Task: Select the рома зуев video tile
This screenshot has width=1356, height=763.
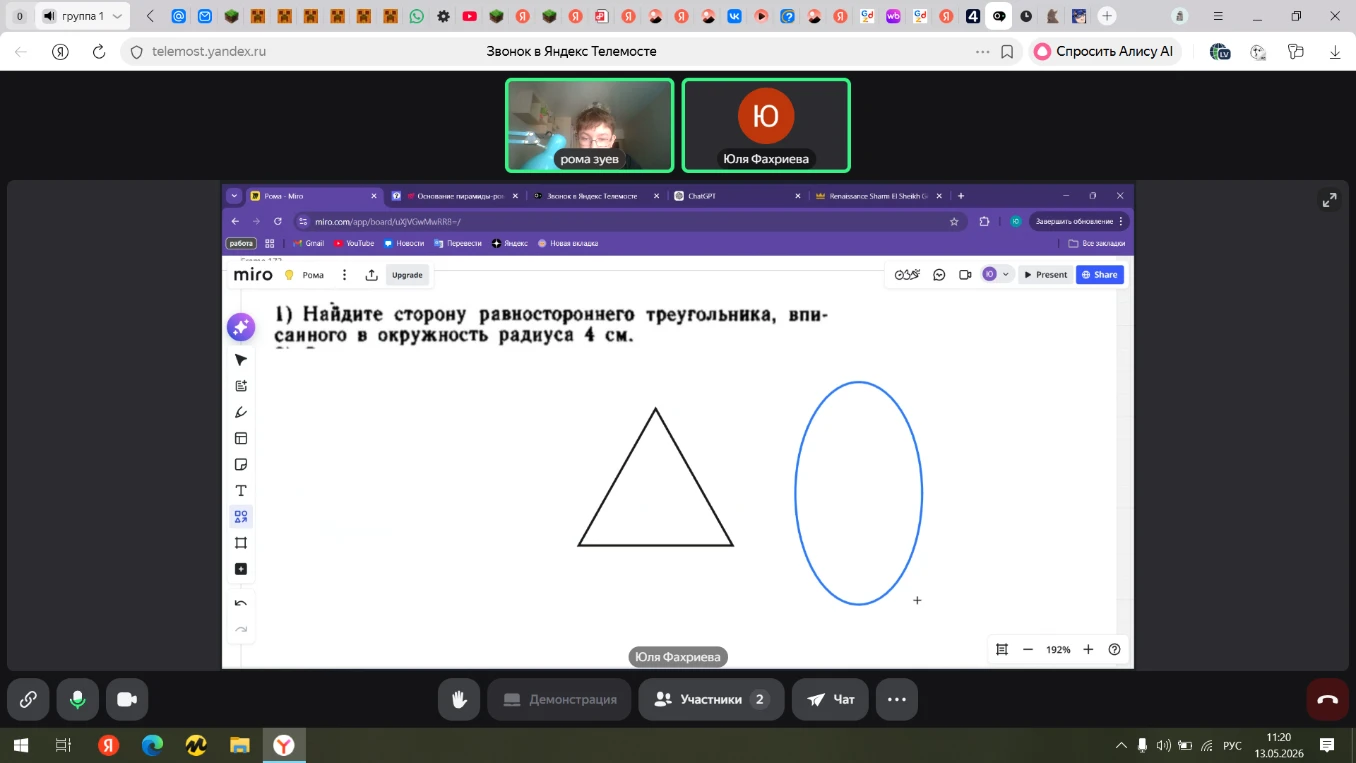Action: [x=589, y=125]
